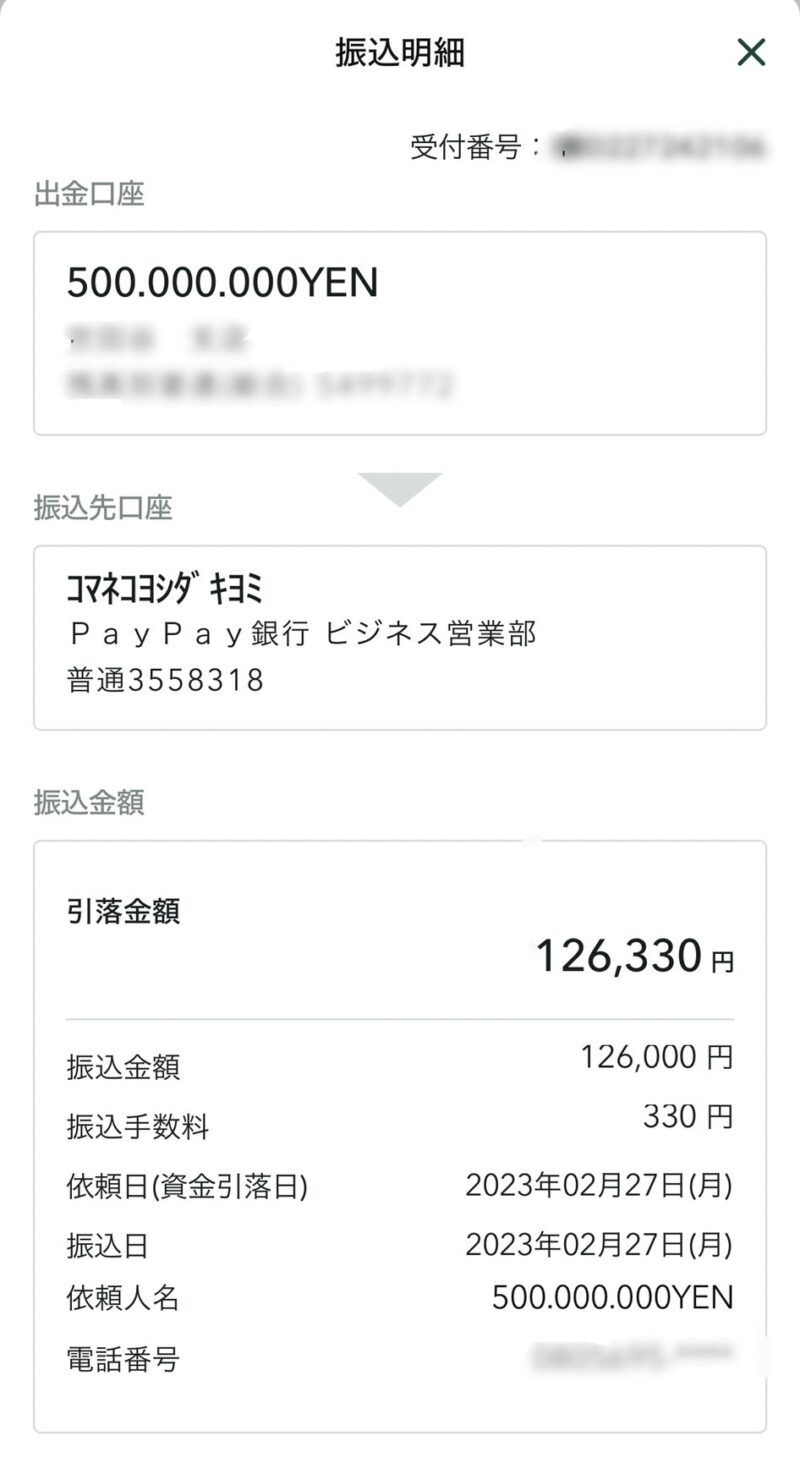Click the 依頼日(資金引落日) date value
Image resolution: width=800 pixels, height=1463 pixels.
pyautogui.click(x=599, y=1186)
